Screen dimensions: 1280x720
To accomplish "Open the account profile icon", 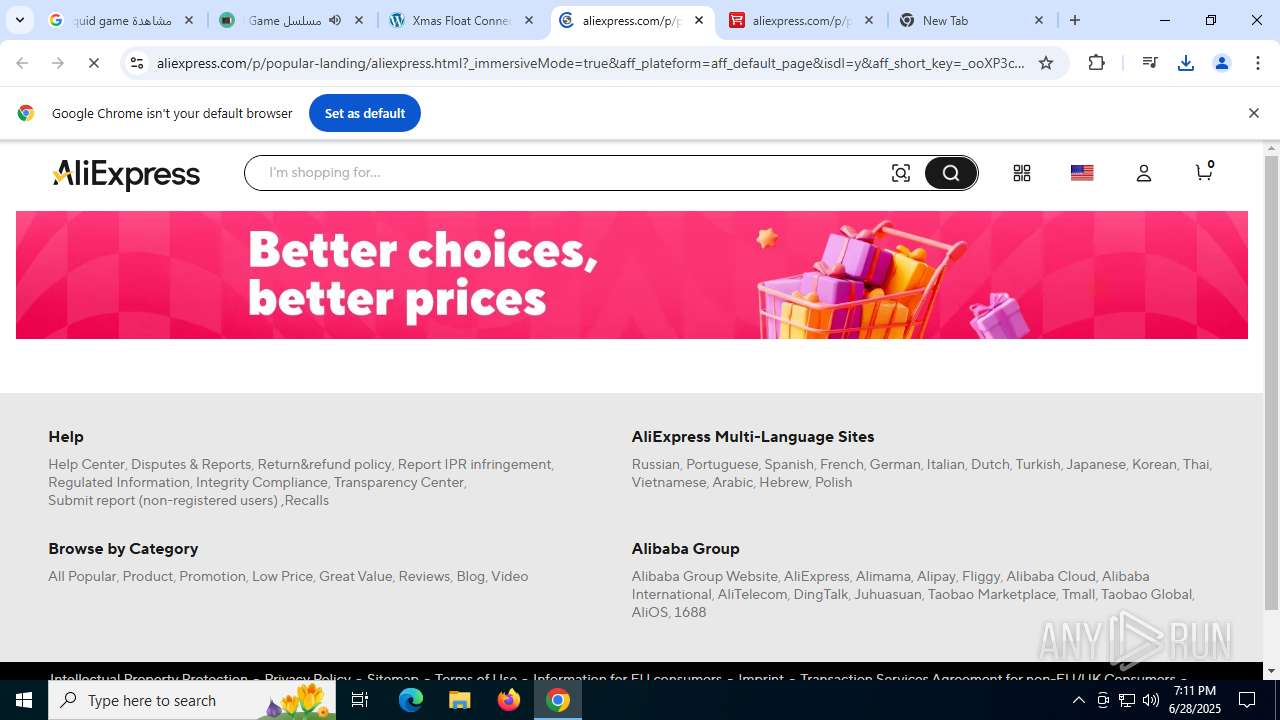I will pyautogui.click(x=1144, y=173).
